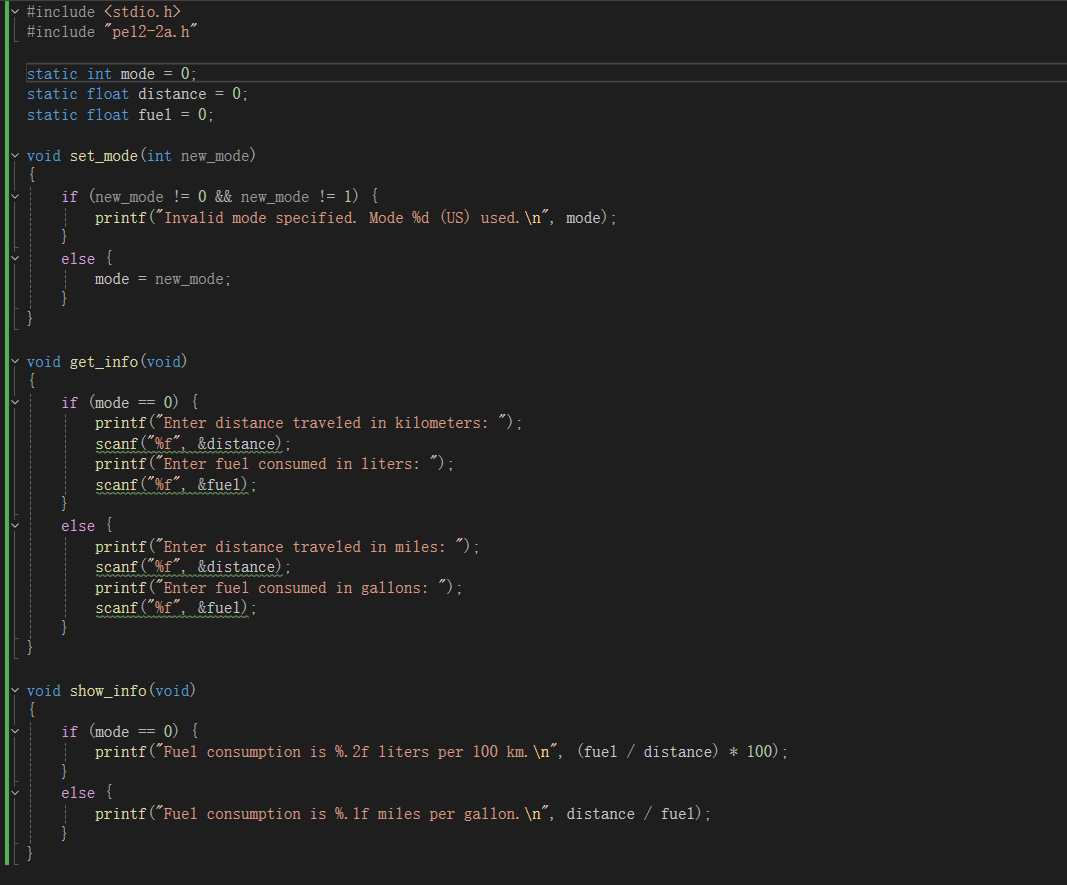Collapse the get_info function body
Screen dimensions: 1067x885
tap(15, 362)
